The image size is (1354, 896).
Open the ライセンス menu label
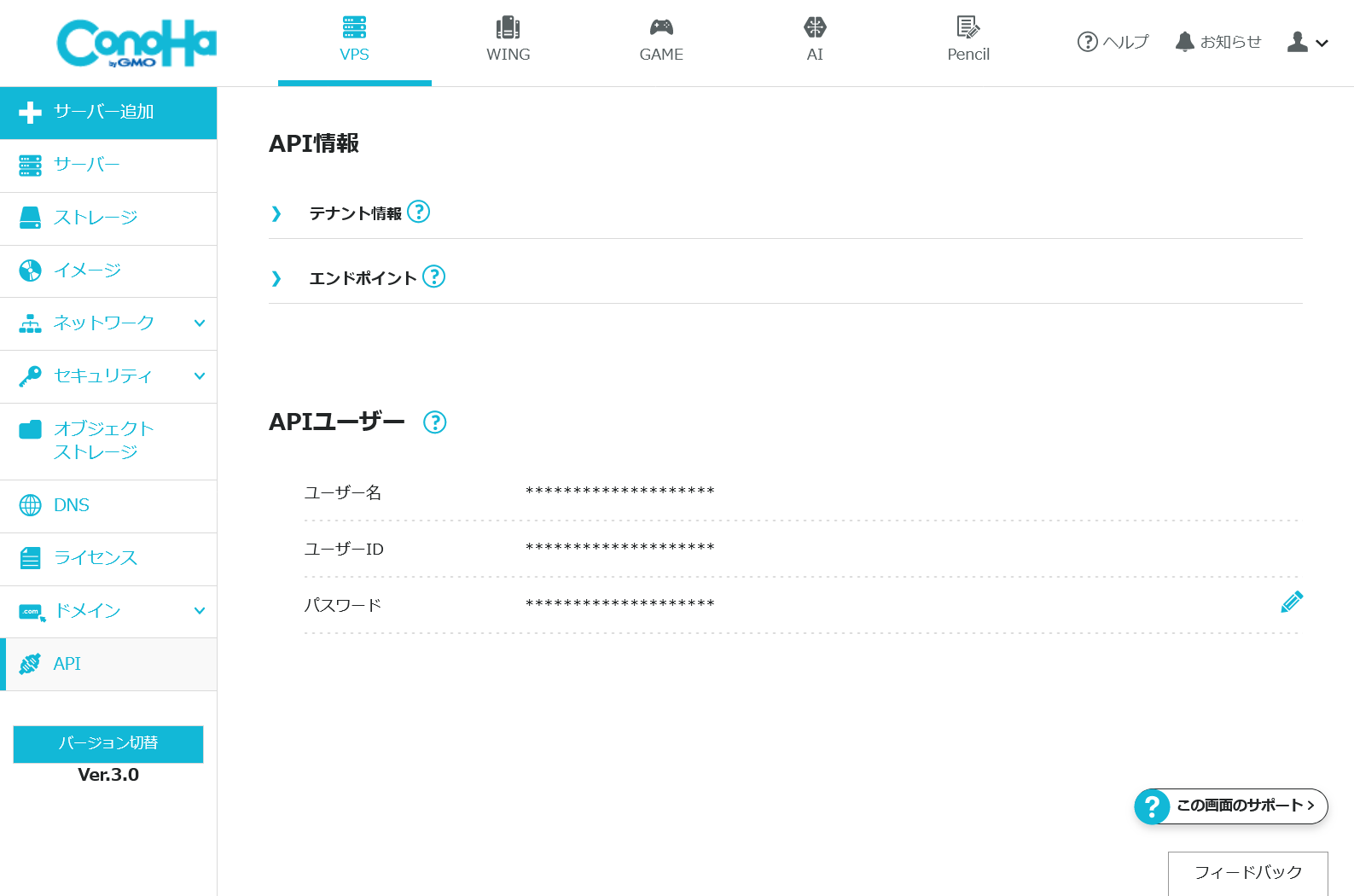coord(96,558)
